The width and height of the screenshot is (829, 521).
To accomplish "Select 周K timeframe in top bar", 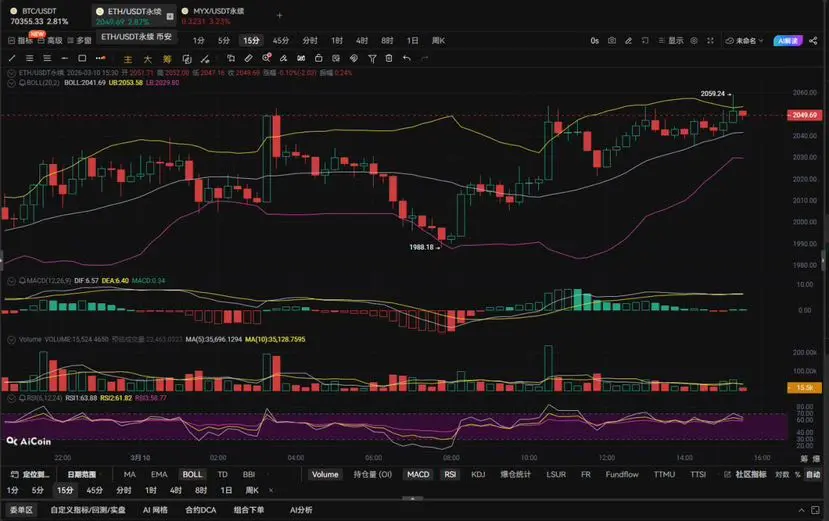I will [438, 41].
